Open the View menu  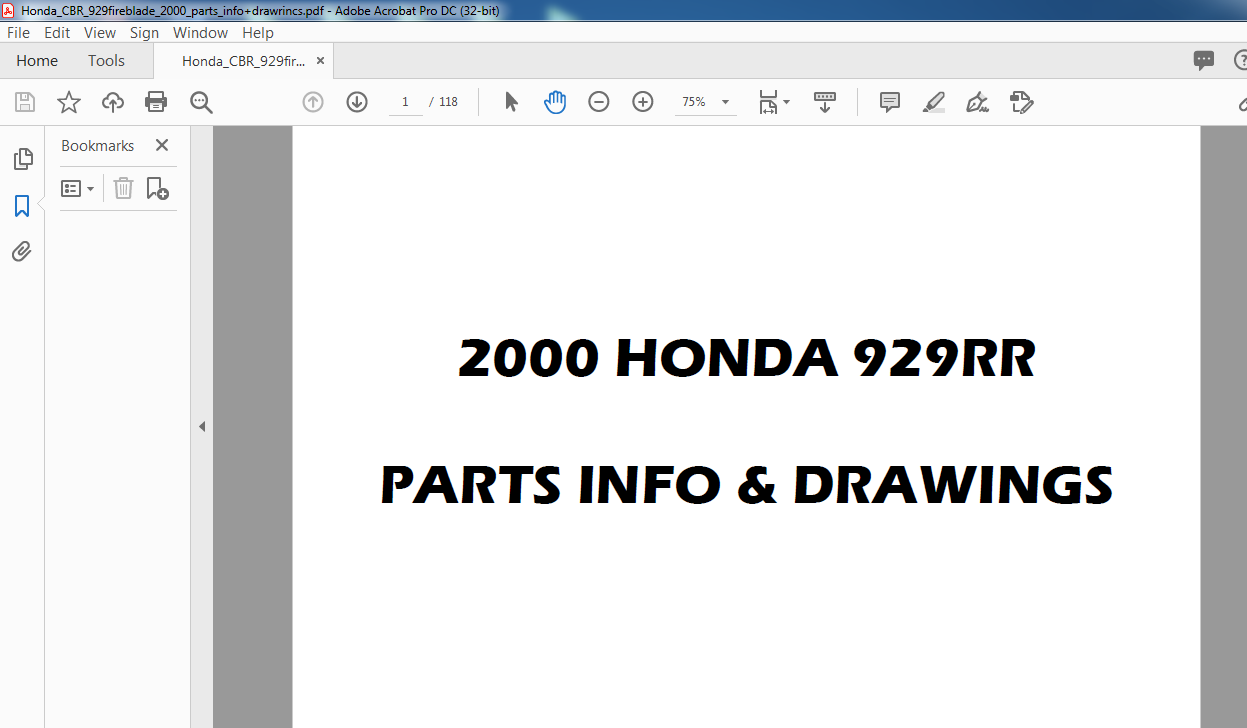(x=100, y=33)
